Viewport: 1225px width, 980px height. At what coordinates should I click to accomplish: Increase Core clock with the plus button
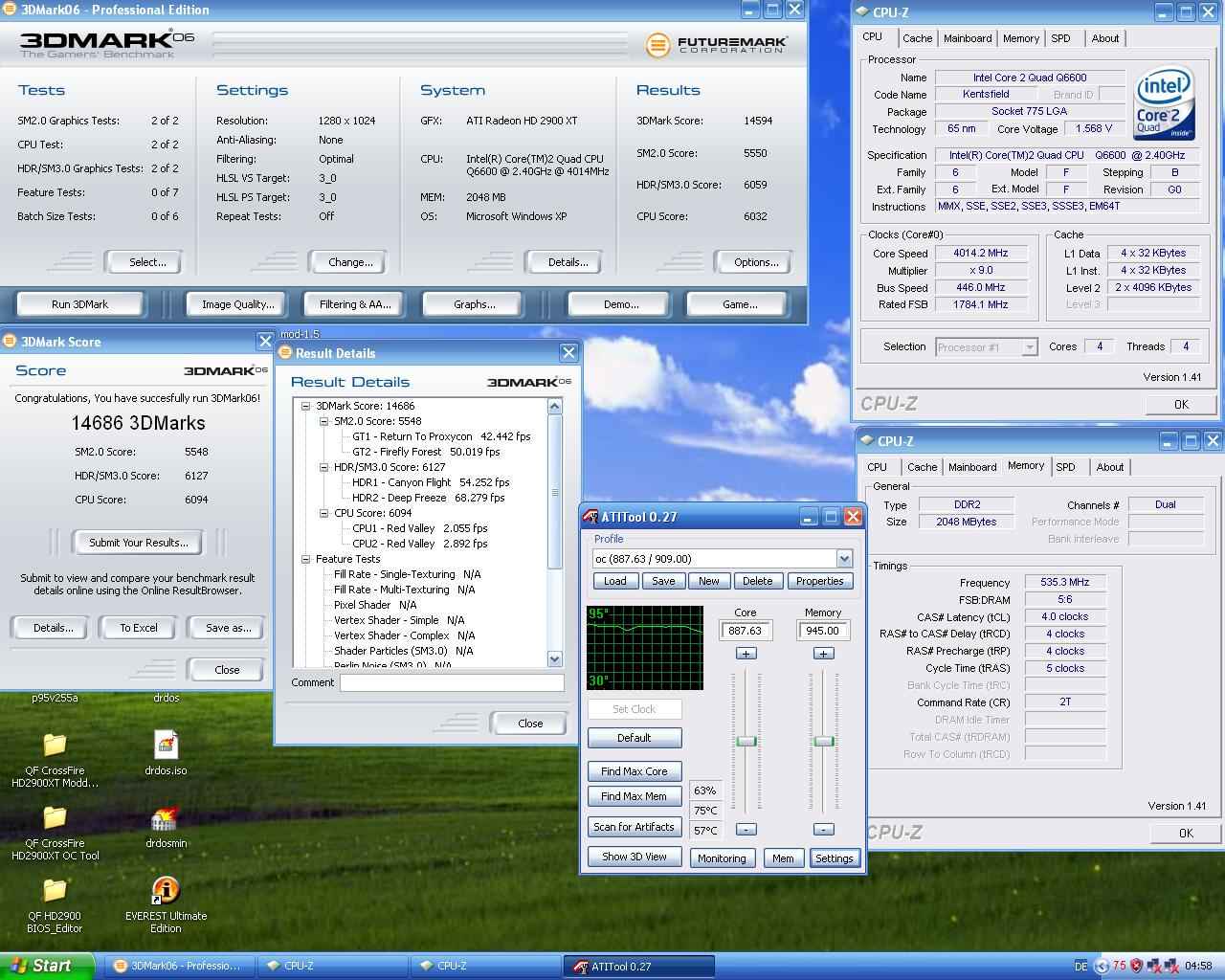746,654
